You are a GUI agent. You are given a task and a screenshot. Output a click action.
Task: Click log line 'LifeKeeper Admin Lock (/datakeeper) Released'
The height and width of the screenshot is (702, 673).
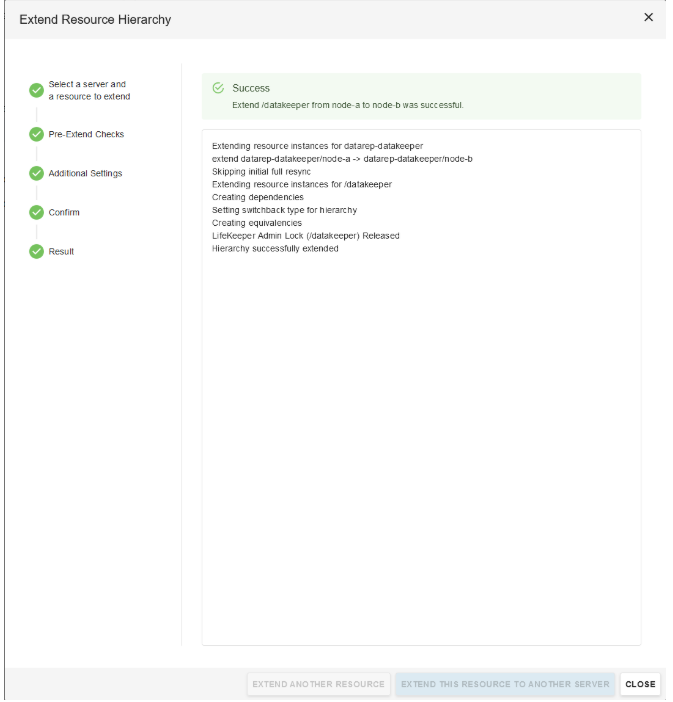(x=305, y=235)
